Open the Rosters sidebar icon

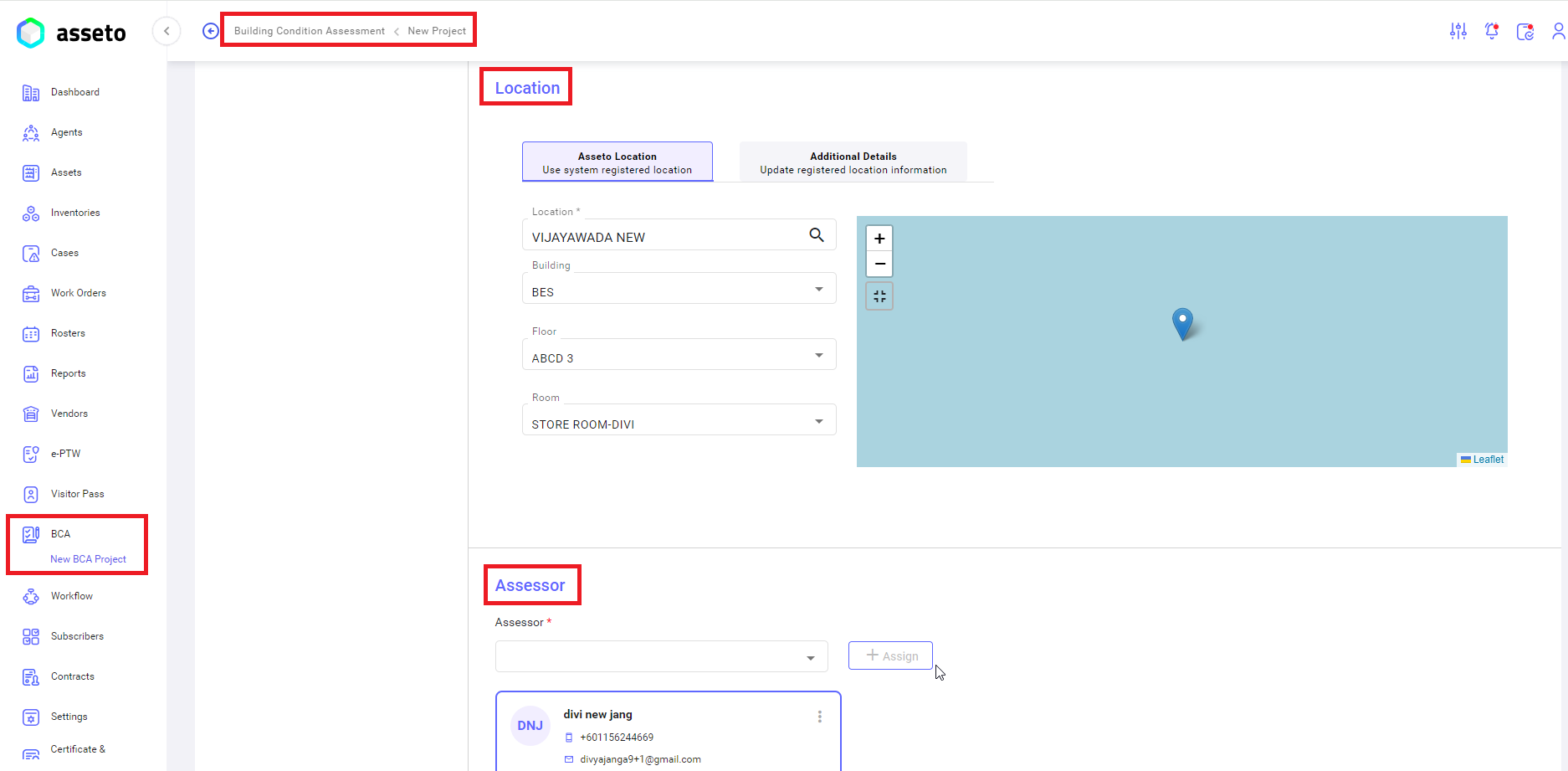click(31, 334)
